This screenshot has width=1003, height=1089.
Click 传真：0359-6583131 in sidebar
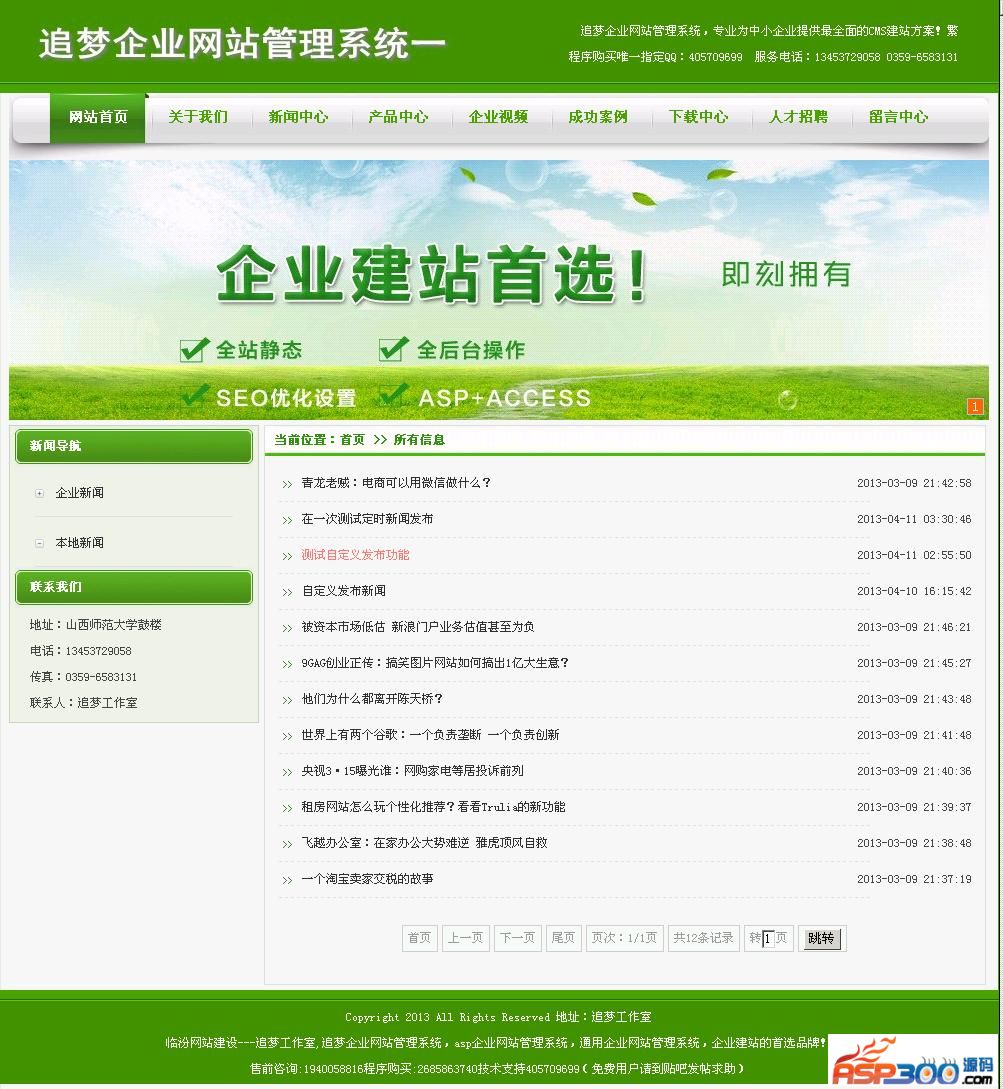tap(83, 677)
